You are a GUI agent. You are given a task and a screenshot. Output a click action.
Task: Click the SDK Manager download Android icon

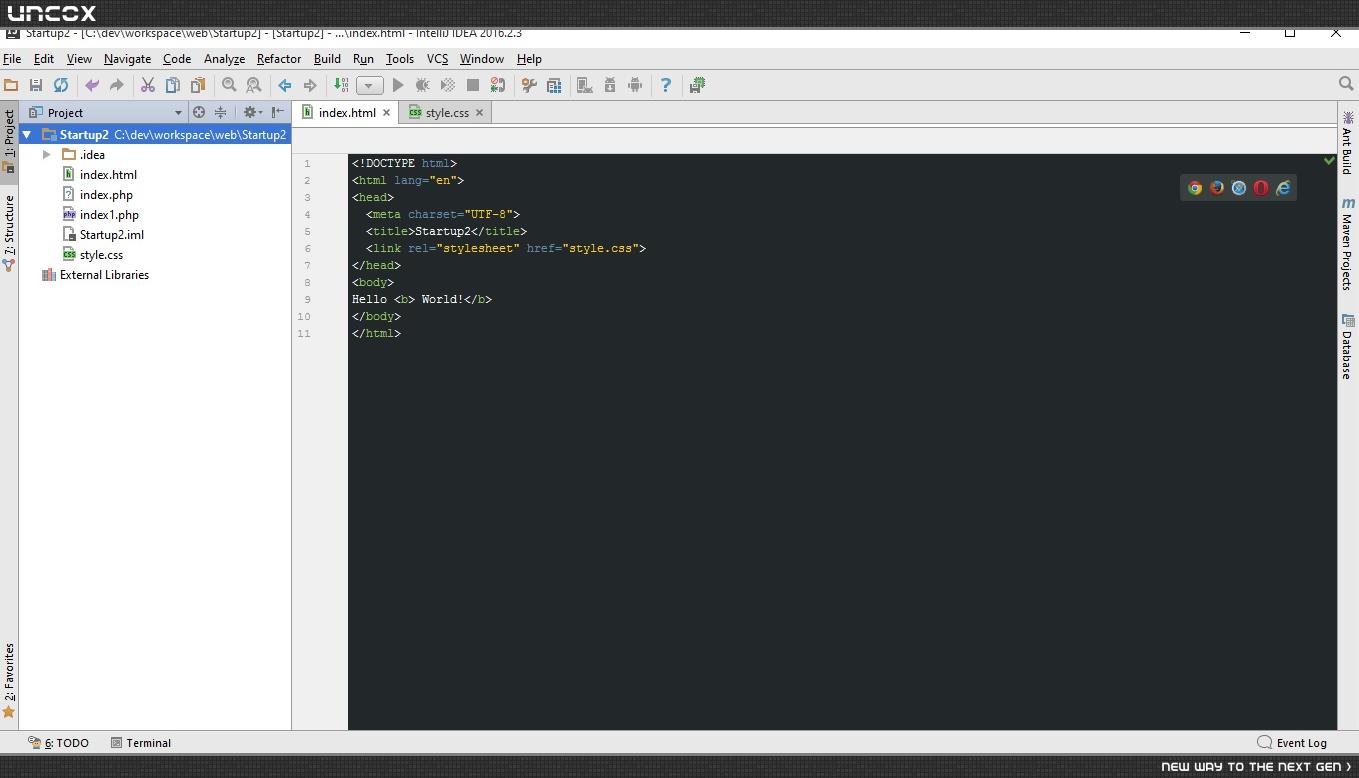610,85
